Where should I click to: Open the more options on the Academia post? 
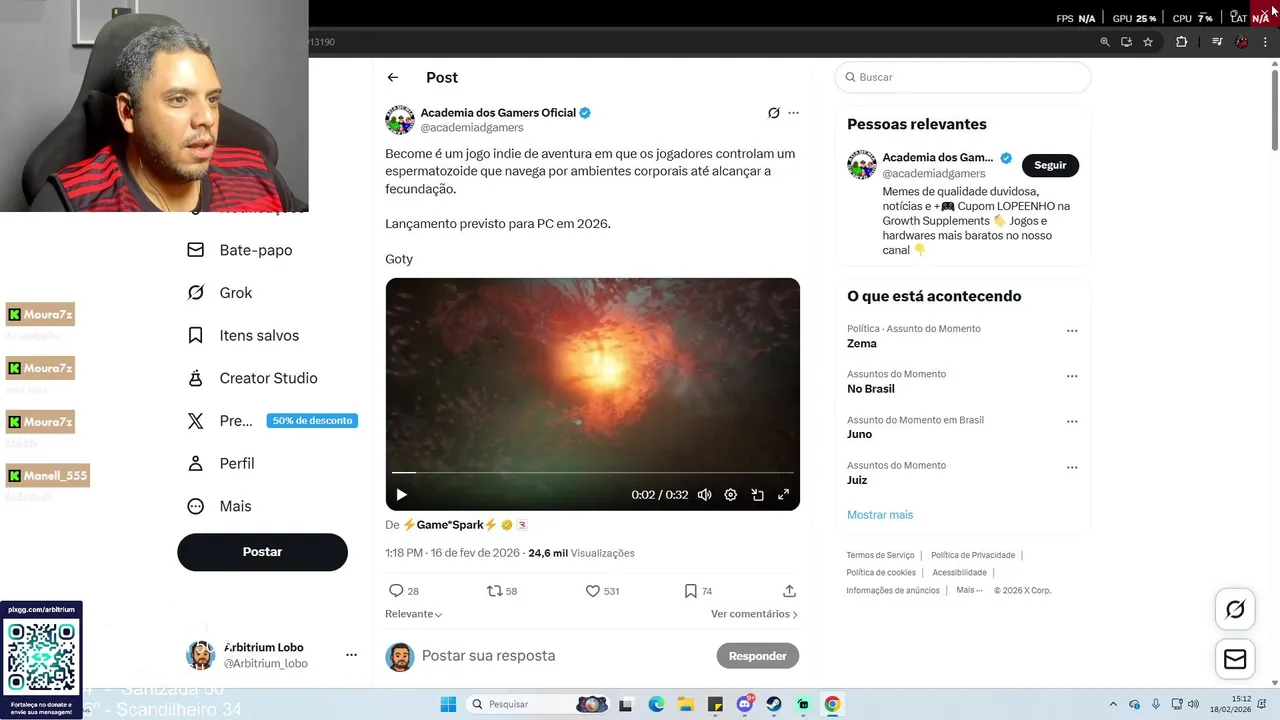click(x=793, y=113)
